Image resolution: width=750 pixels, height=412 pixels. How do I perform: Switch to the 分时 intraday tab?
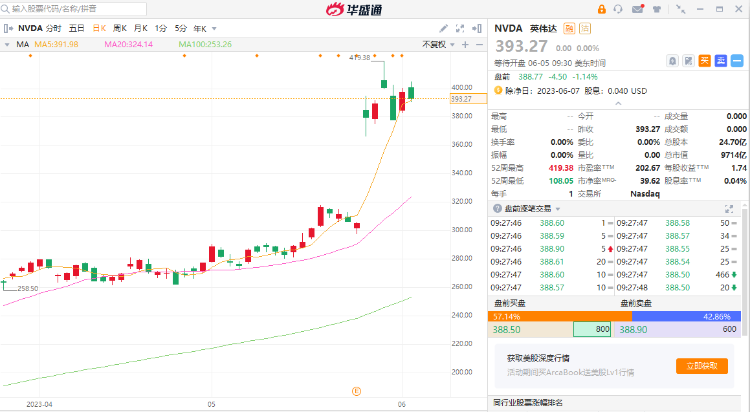pos(54,29)
